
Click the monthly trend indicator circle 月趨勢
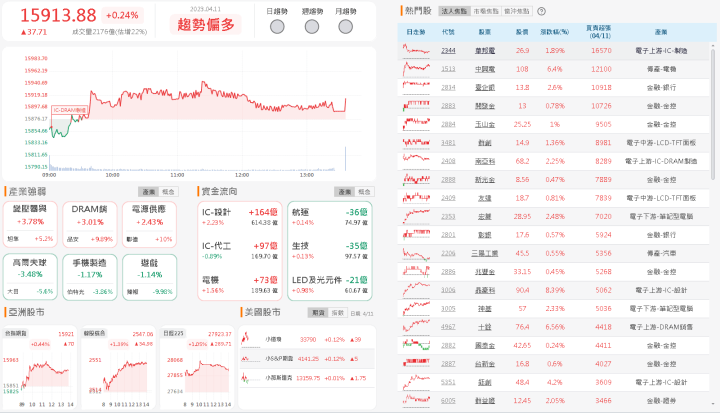pos(346,24)
